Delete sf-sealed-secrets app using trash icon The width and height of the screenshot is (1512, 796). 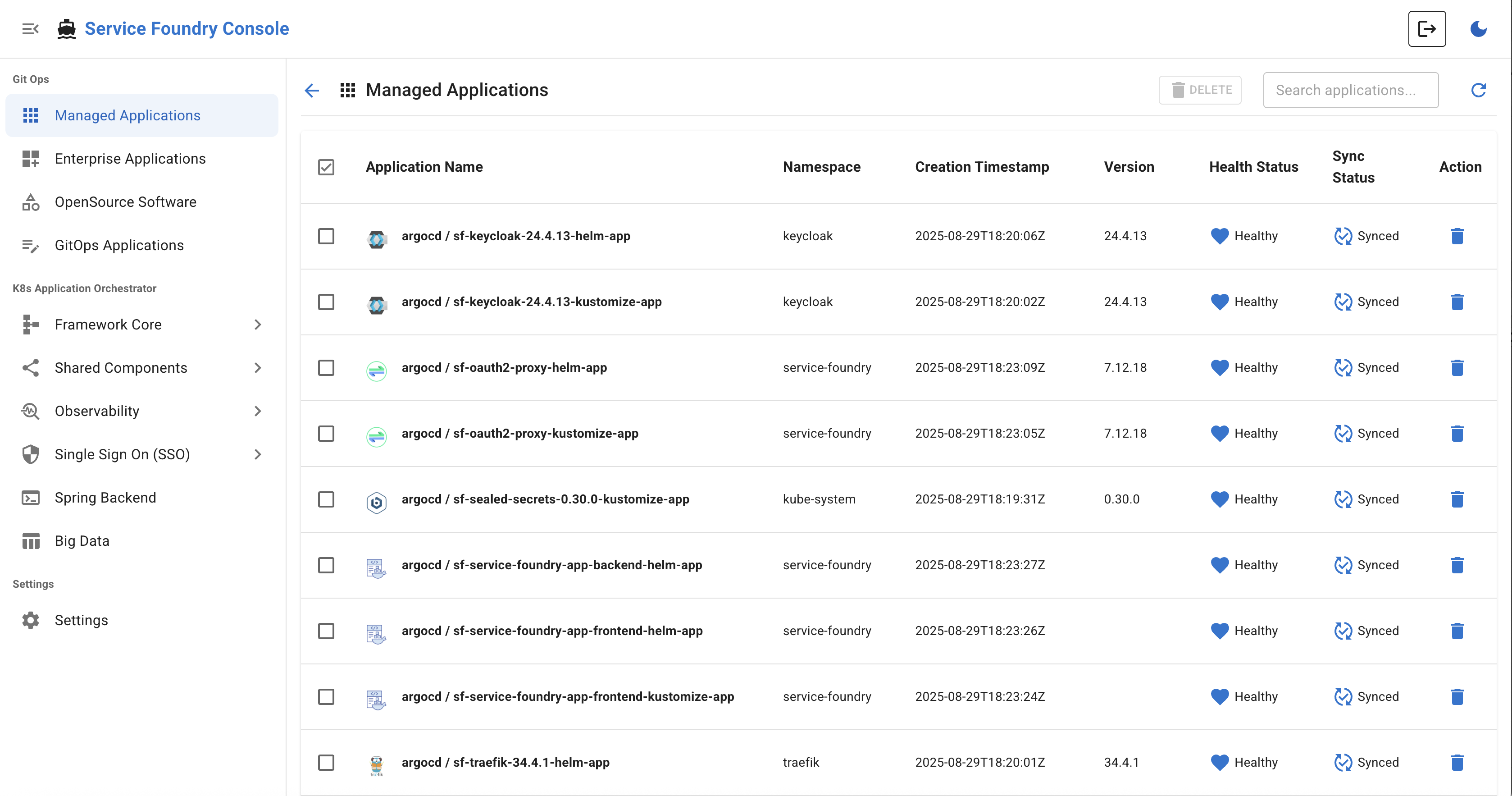1457,499
